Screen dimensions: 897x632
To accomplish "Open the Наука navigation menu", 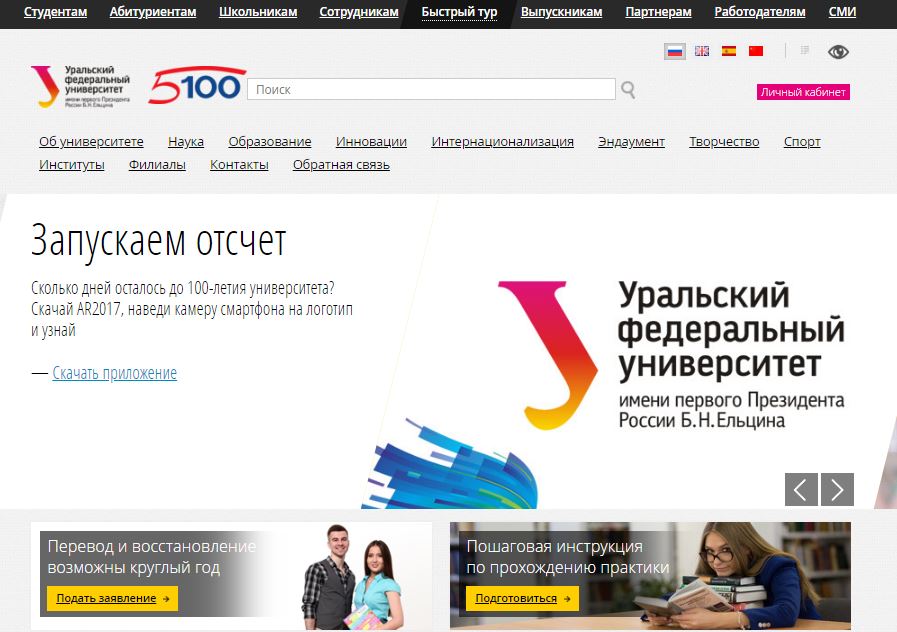I will pyautogui.click(x=186, y=142).
